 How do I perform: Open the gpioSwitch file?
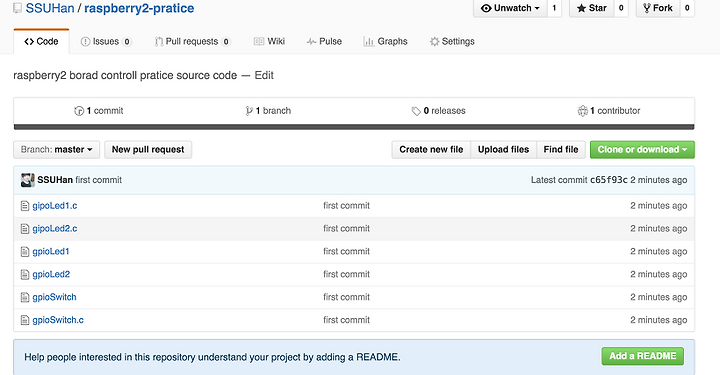click(x=54, y=297)
